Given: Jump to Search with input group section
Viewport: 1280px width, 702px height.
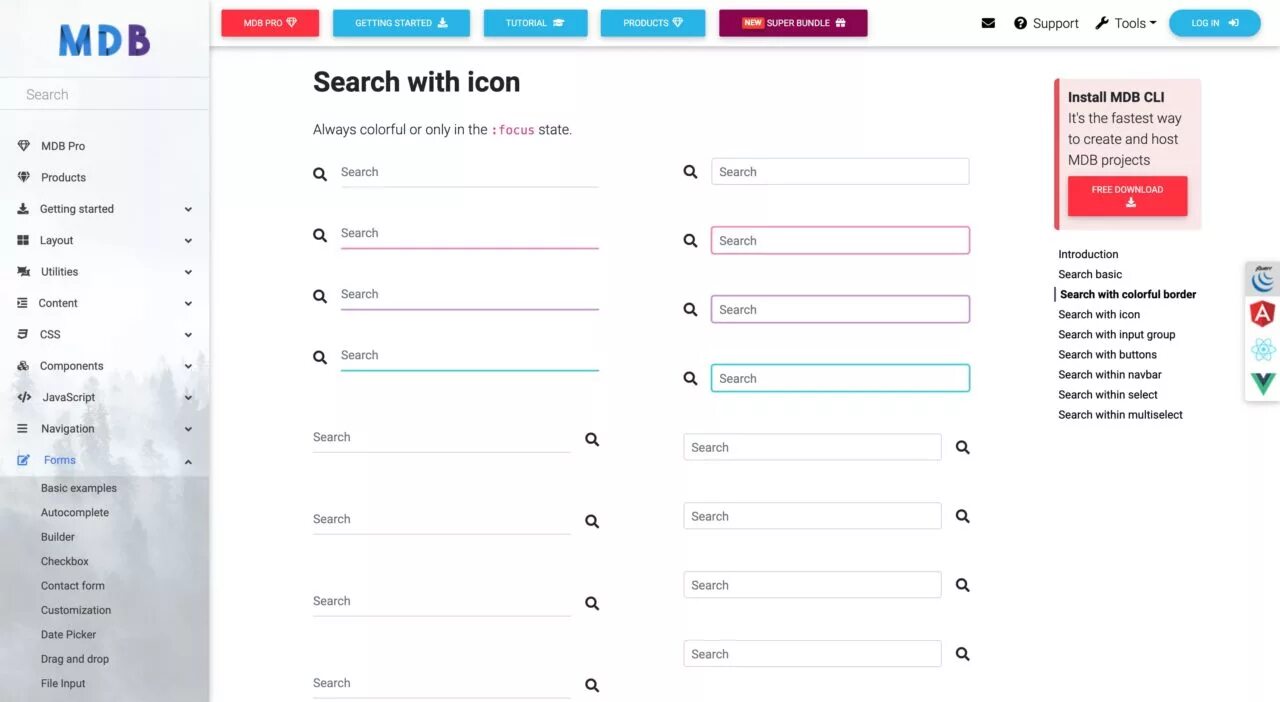Looking at the screenshot, I should click(1116, 334).
